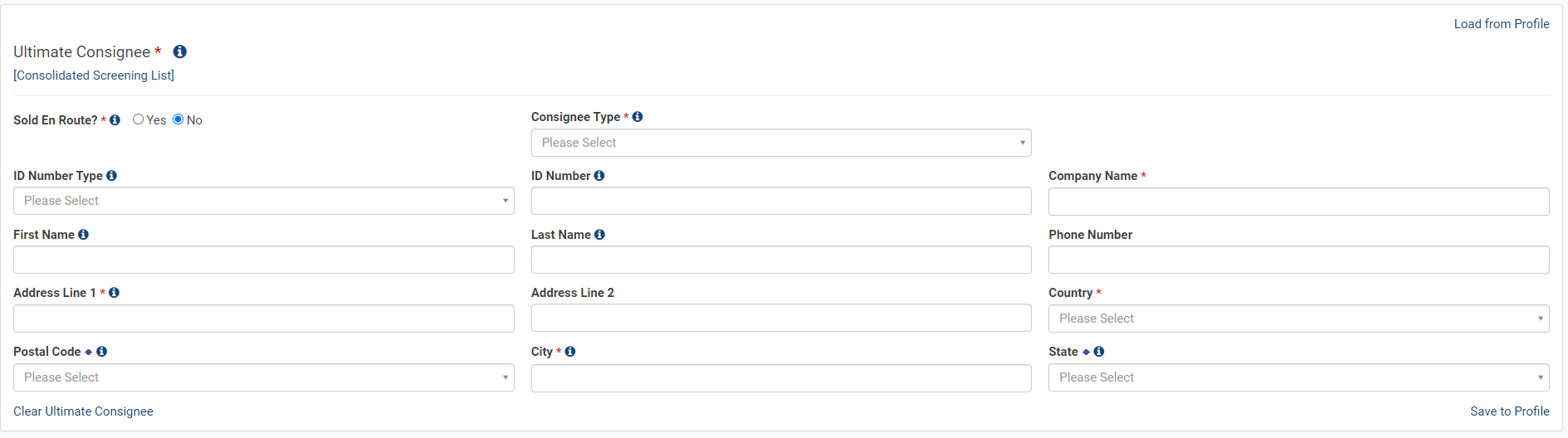1568x438 pixels.
Task: Select Yes for Sold En Route
Action: (139, 119)
